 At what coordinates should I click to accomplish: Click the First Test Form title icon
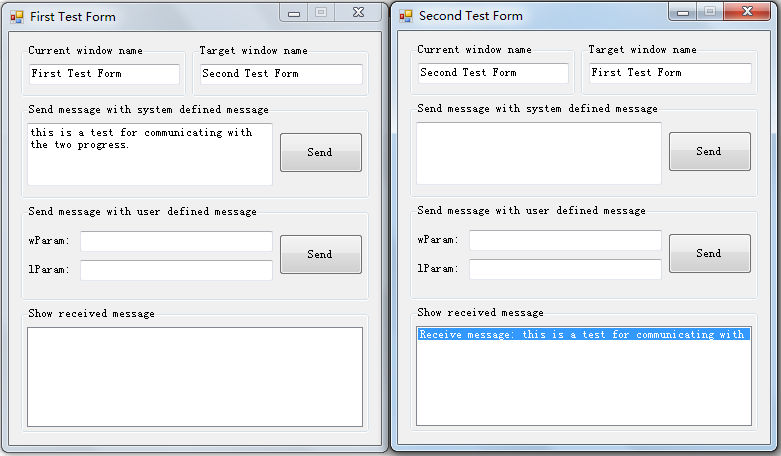point(17,17)
